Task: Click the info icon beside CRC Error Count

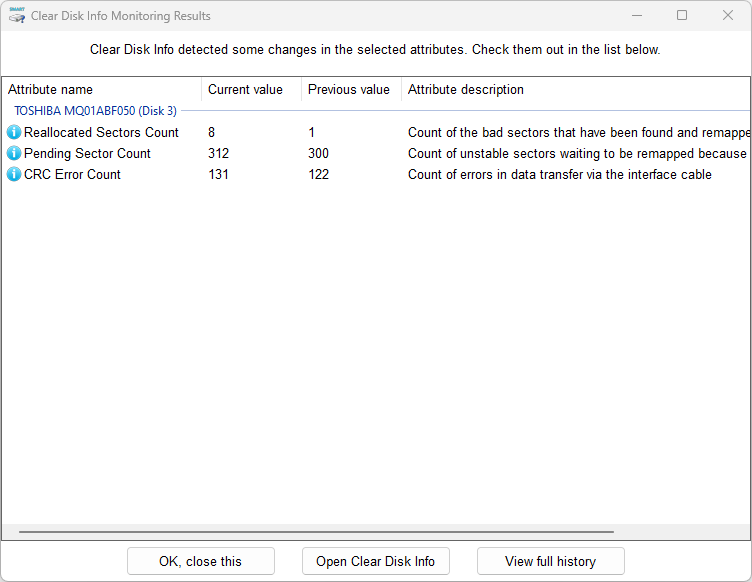Action: point(14,174)
